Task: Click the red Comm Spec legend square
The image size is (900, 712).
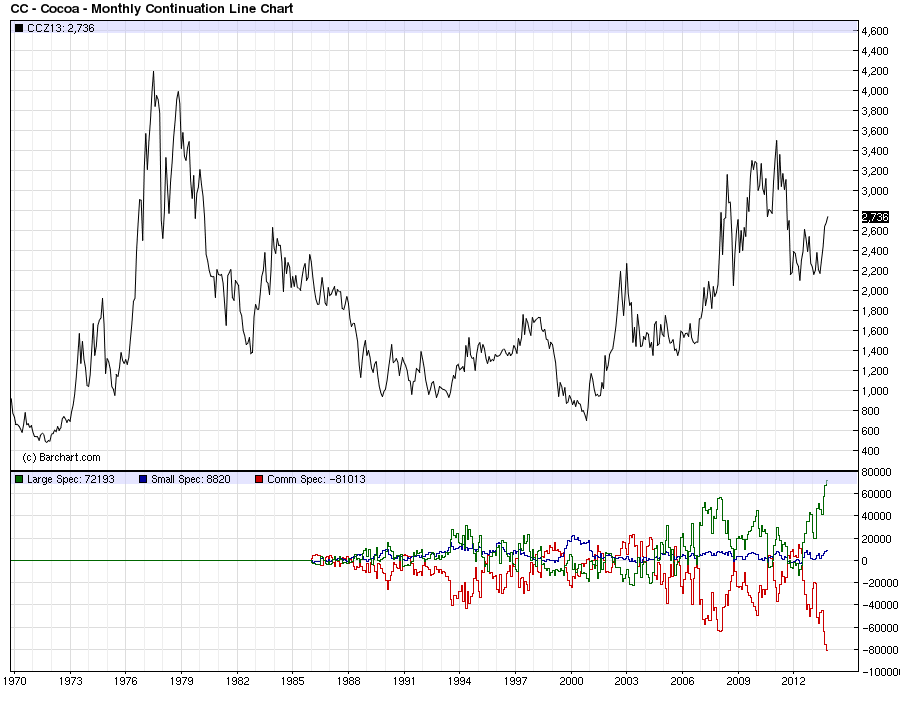Action: click(259, 479)
